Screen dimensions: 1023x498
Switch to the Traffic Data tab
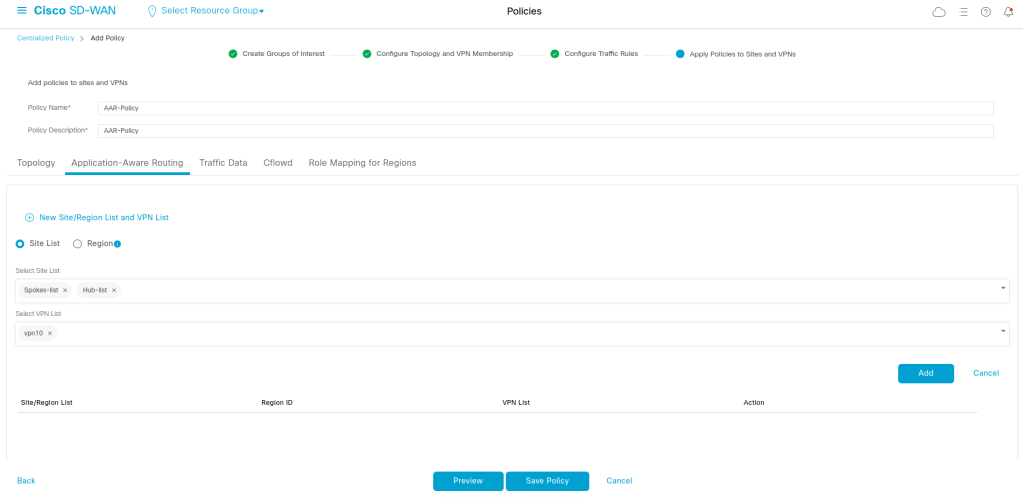(x=223, y=162)
